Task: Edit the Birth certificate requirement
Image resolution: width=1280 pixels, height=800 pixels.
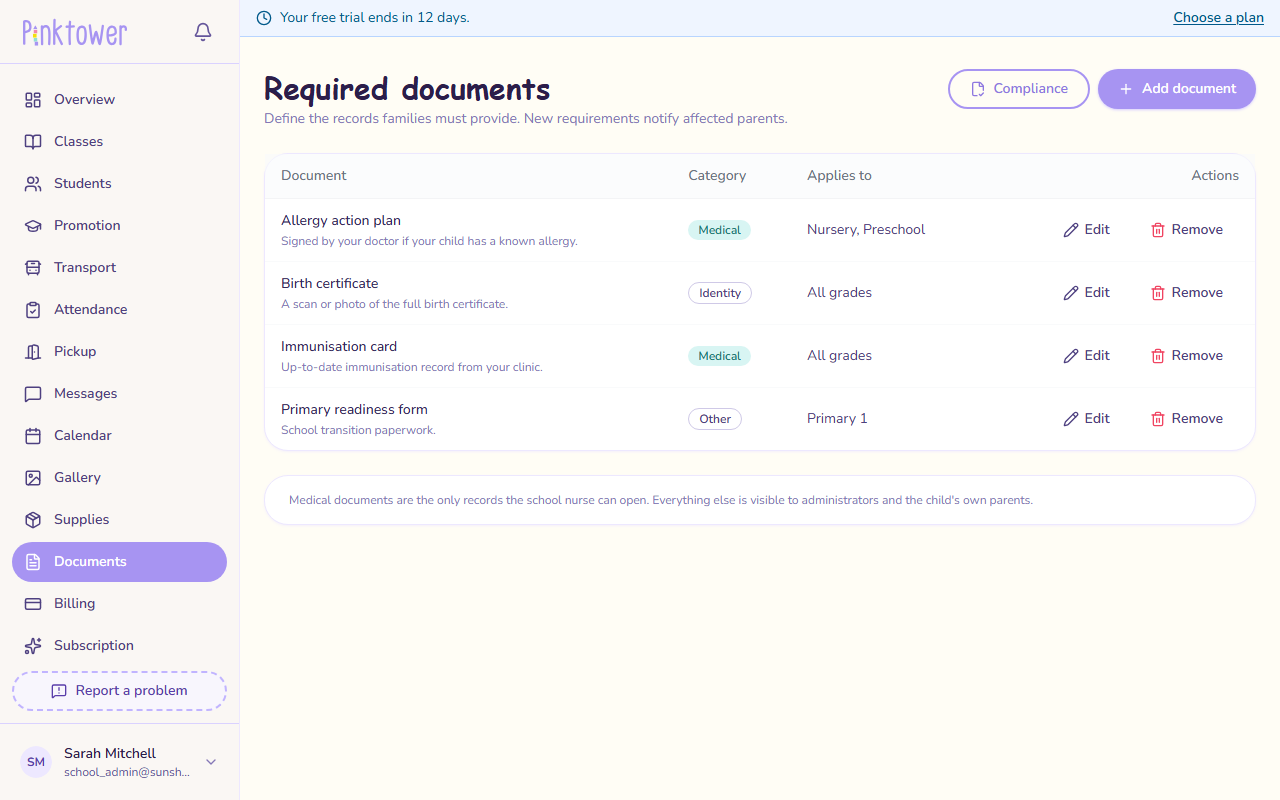Action: pos(1086,293)
